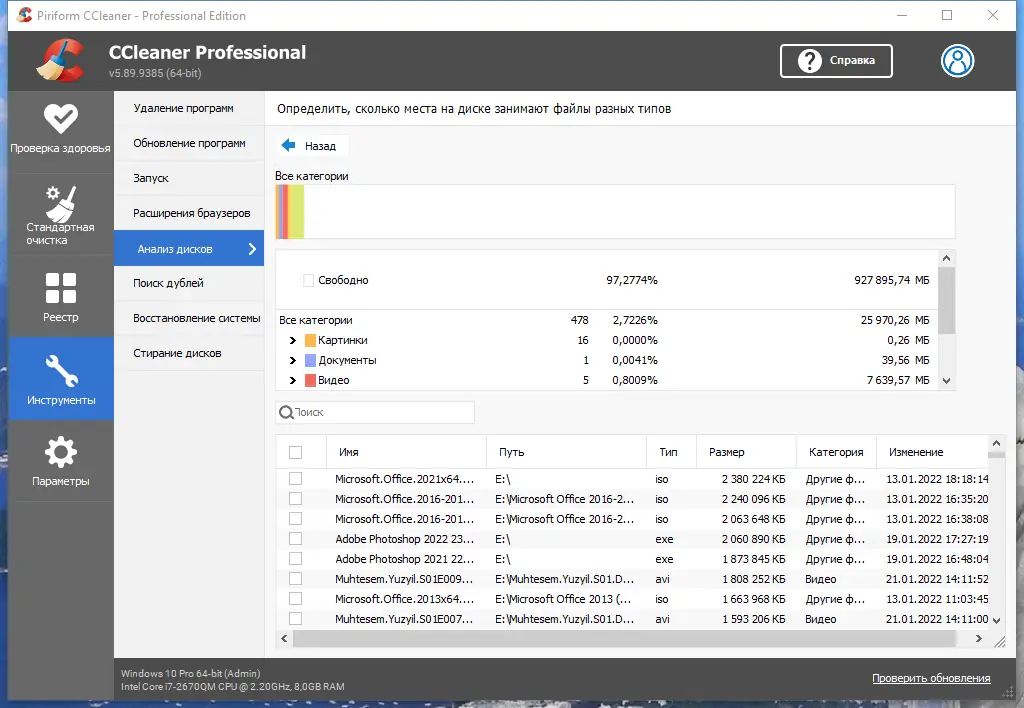Screen dimensions: 1024x708
Task: Check the Adobe Photoshop 2022 file checkbox
Action: [295, 539]
